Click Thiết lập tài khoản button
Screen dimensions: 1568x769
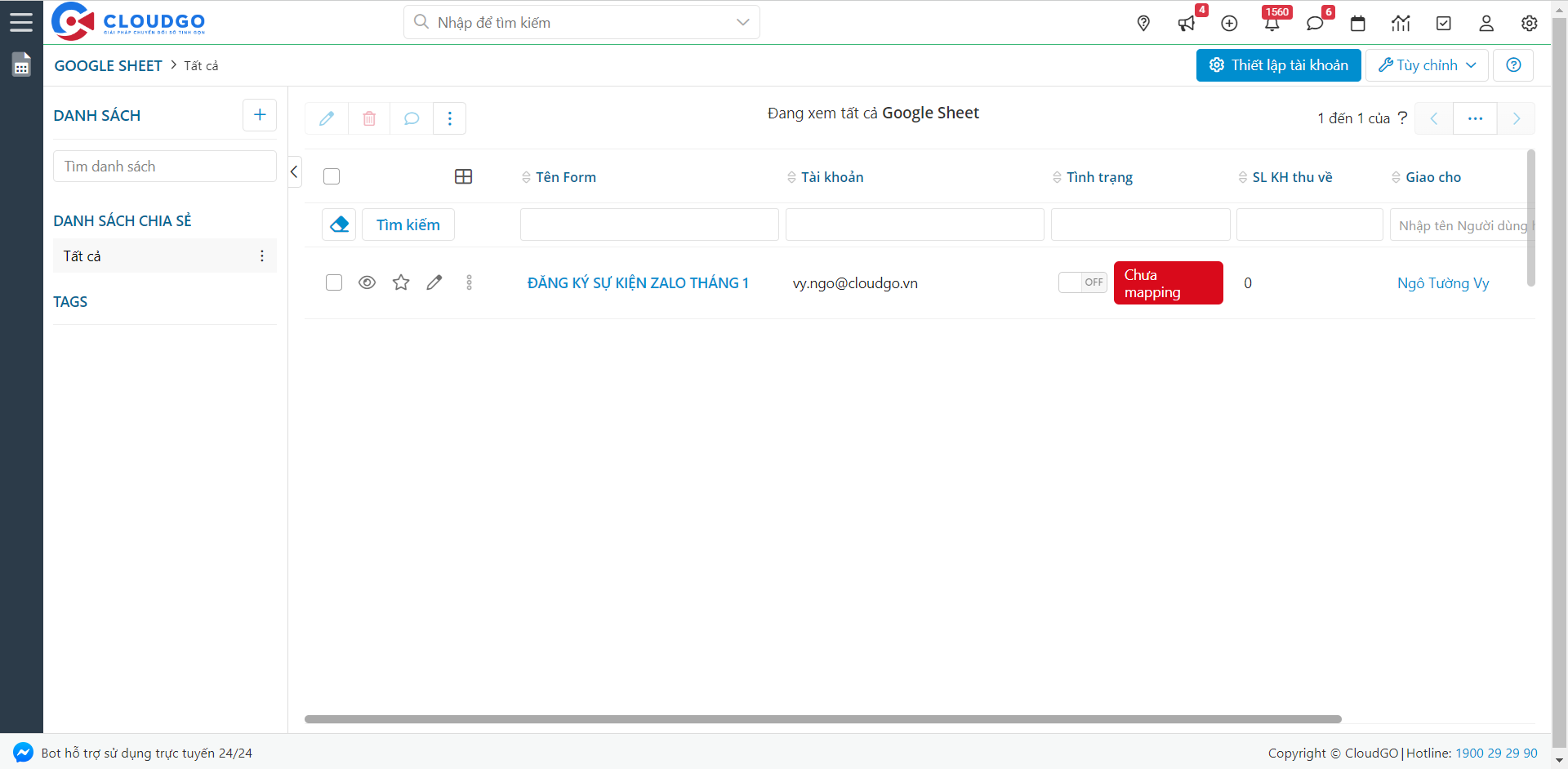(1278, 65)
